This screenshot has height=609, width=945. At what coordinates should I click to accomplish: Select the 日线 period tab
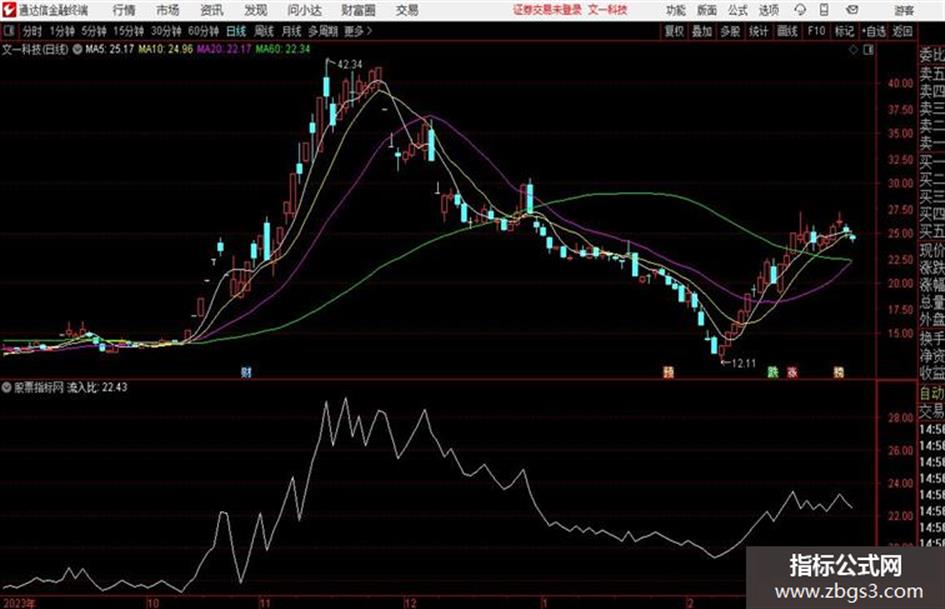(x=236, y=31)
